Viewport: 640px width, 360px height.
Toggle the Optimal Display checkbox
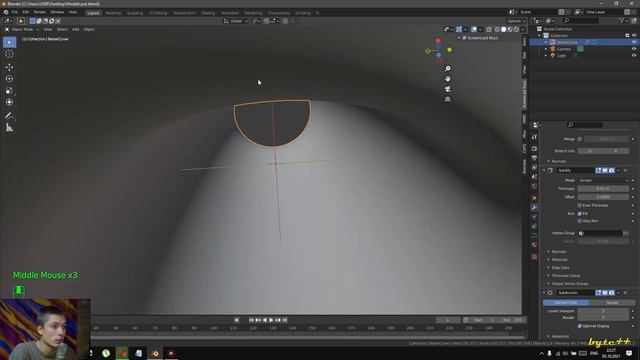[580, 326]
